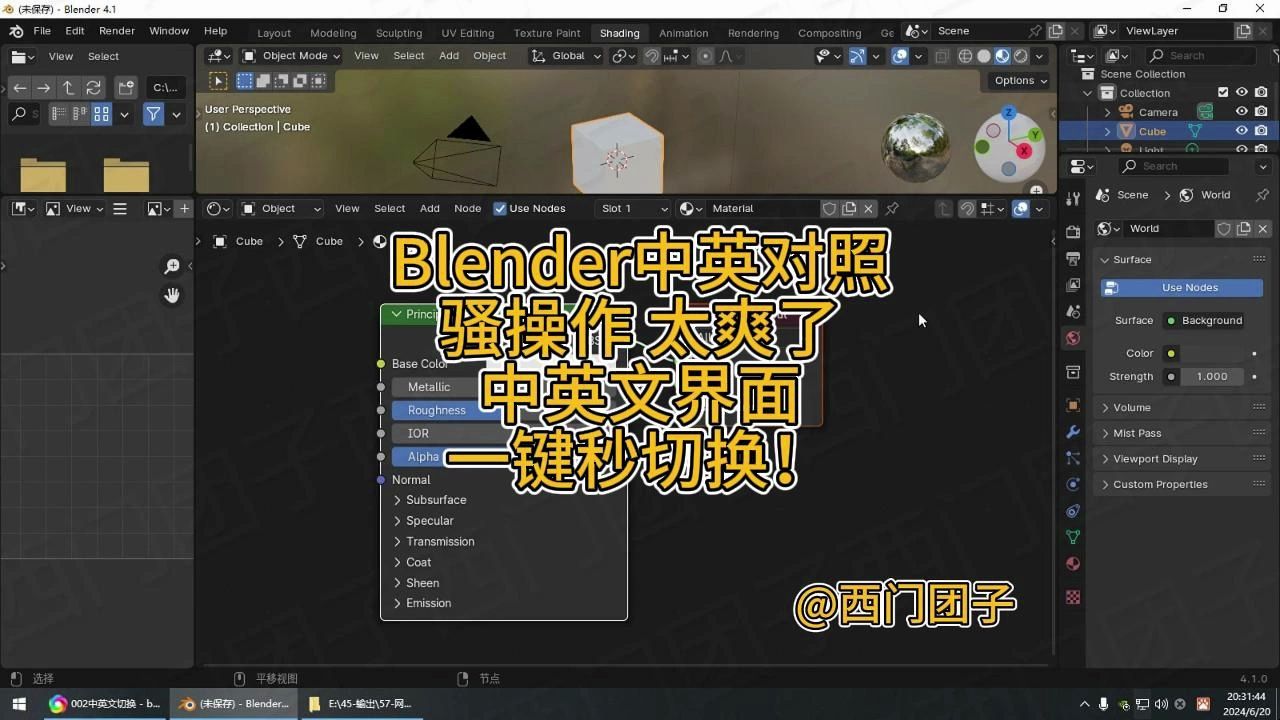
Task: Click the Background surface shader button
Action: (1204, 320)
